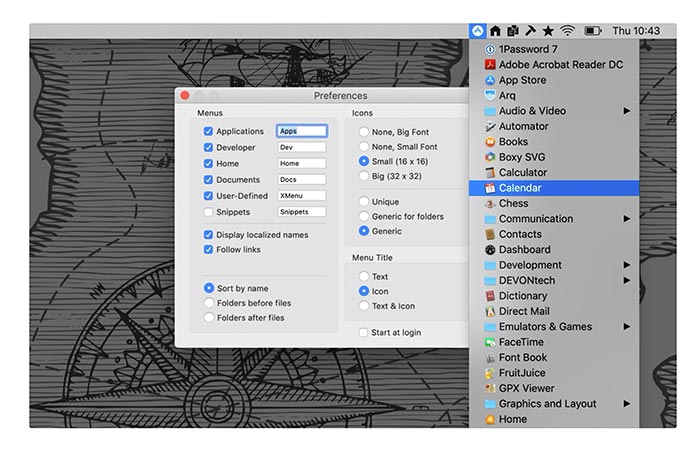Open the clock showing Thu 10:43
Viewport: 700px width, 450px height.
pos(636,31)
